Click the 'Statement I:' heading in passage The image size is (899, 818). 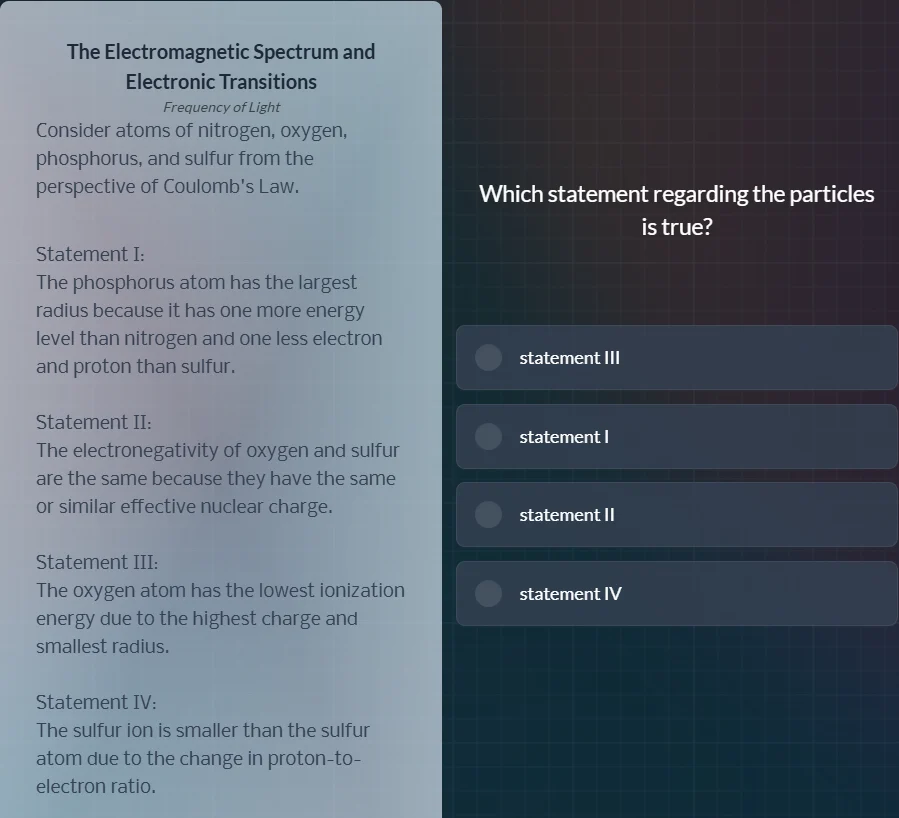(90, 254)
